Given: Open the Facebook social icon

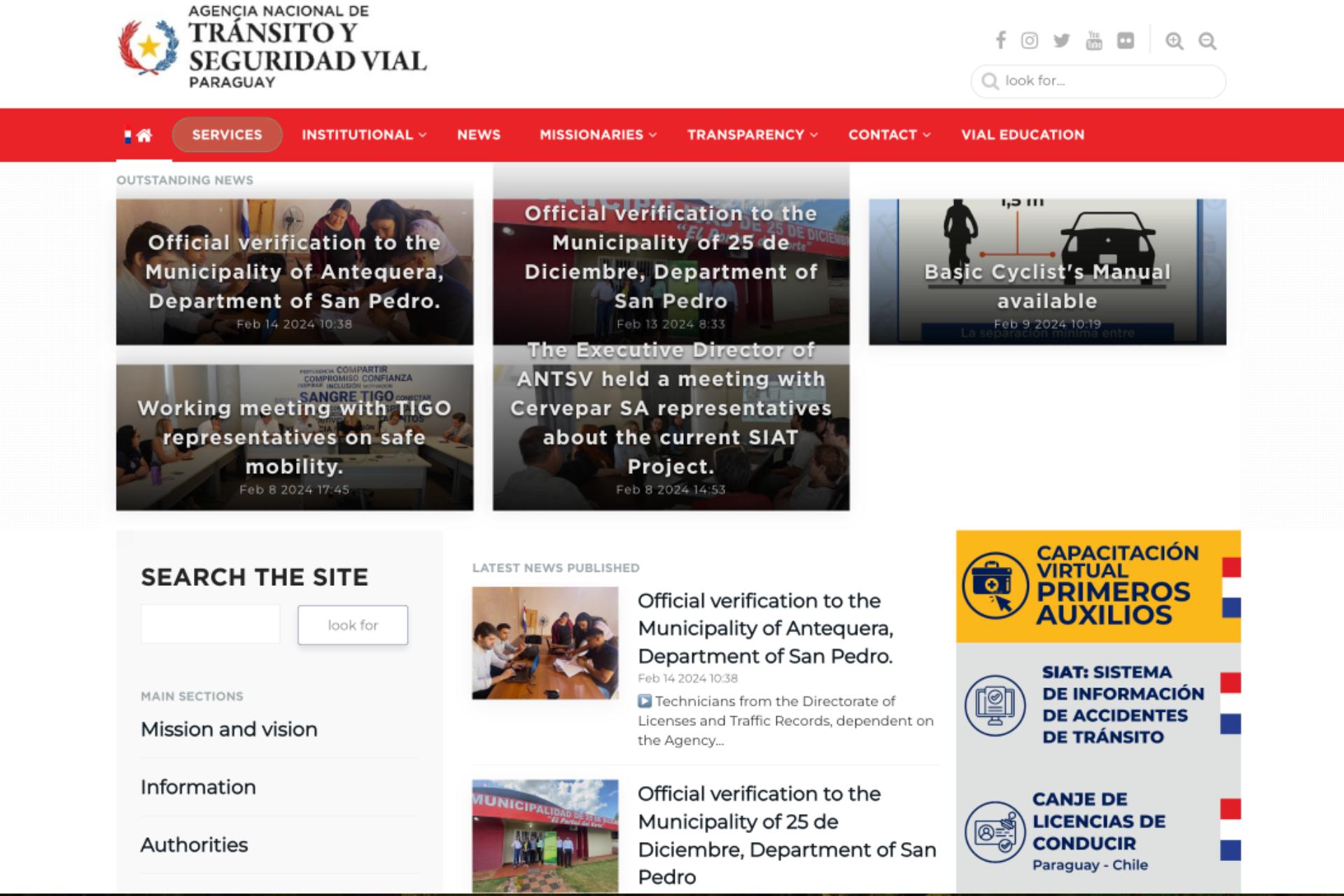Looking at the screenshot, I should click(x=1000, y=40).
